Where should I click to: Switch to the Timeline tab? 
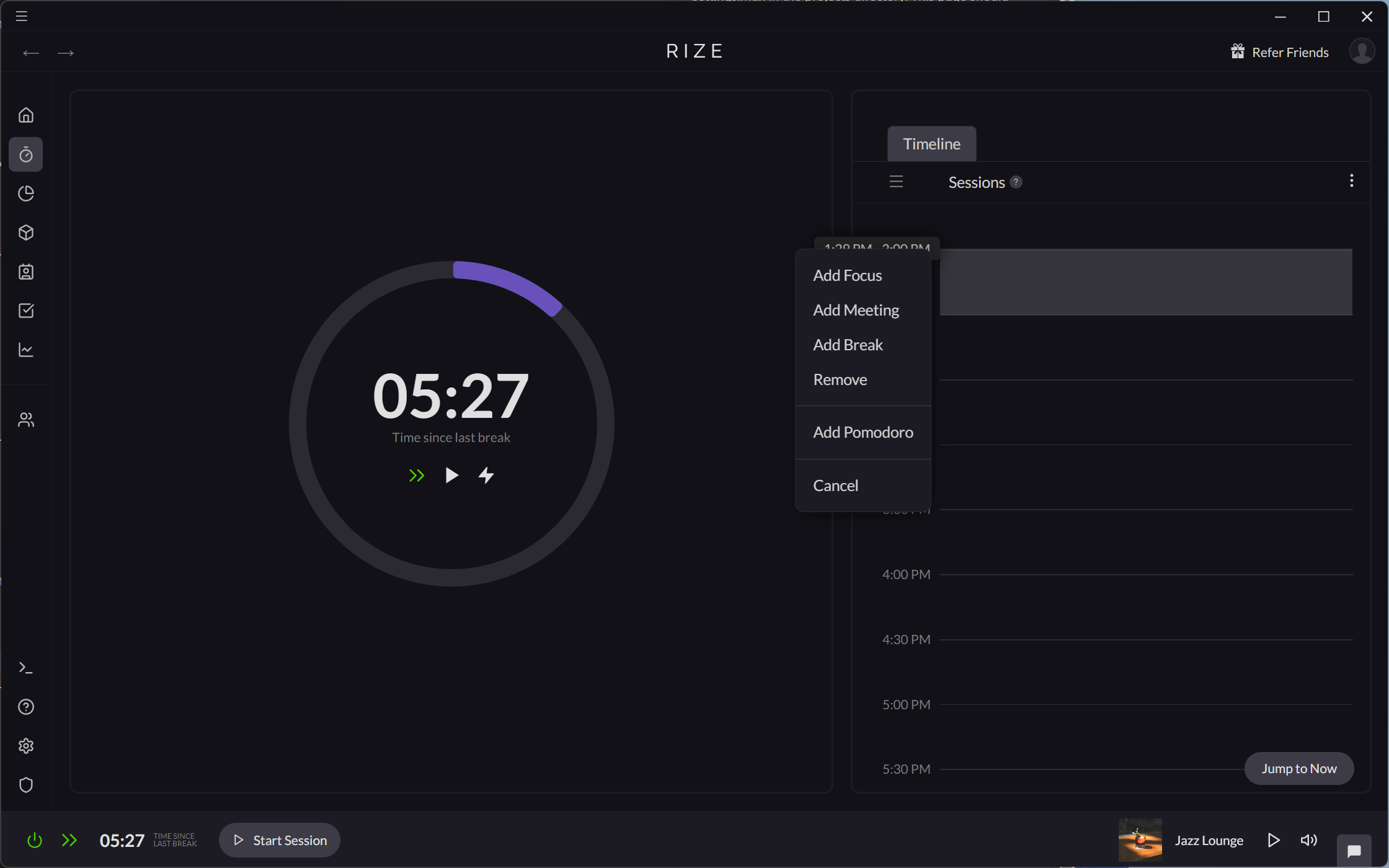pyautogui.click(x=931, y=143)
